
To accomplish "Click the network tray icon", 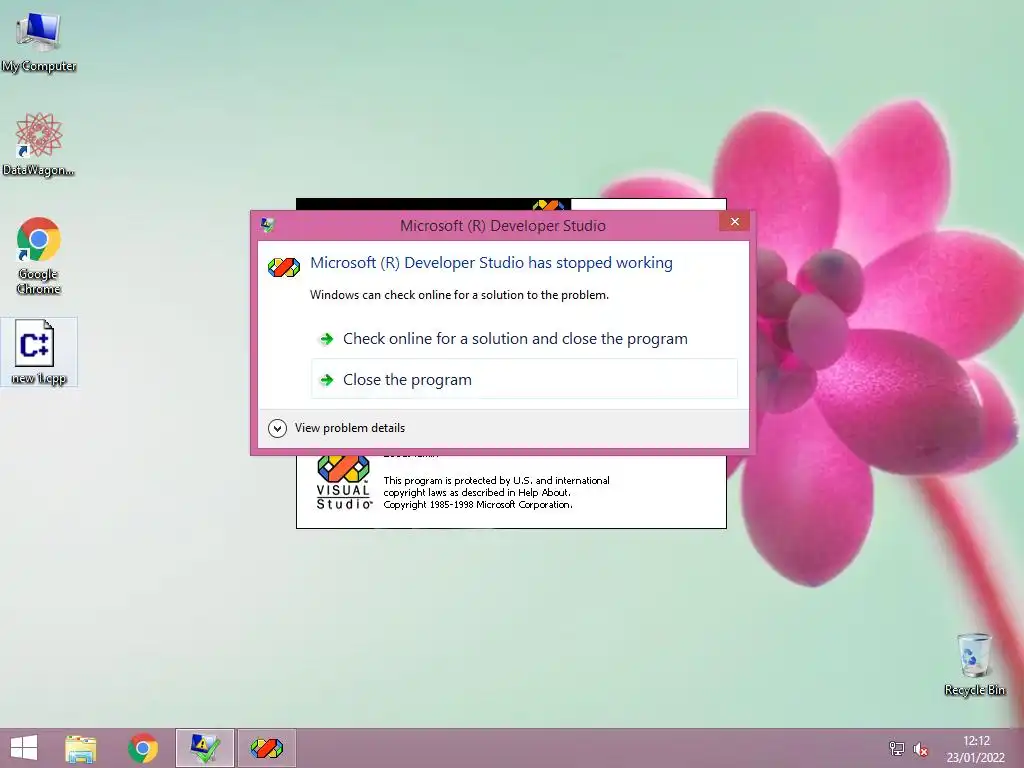I will click(897, 749).
